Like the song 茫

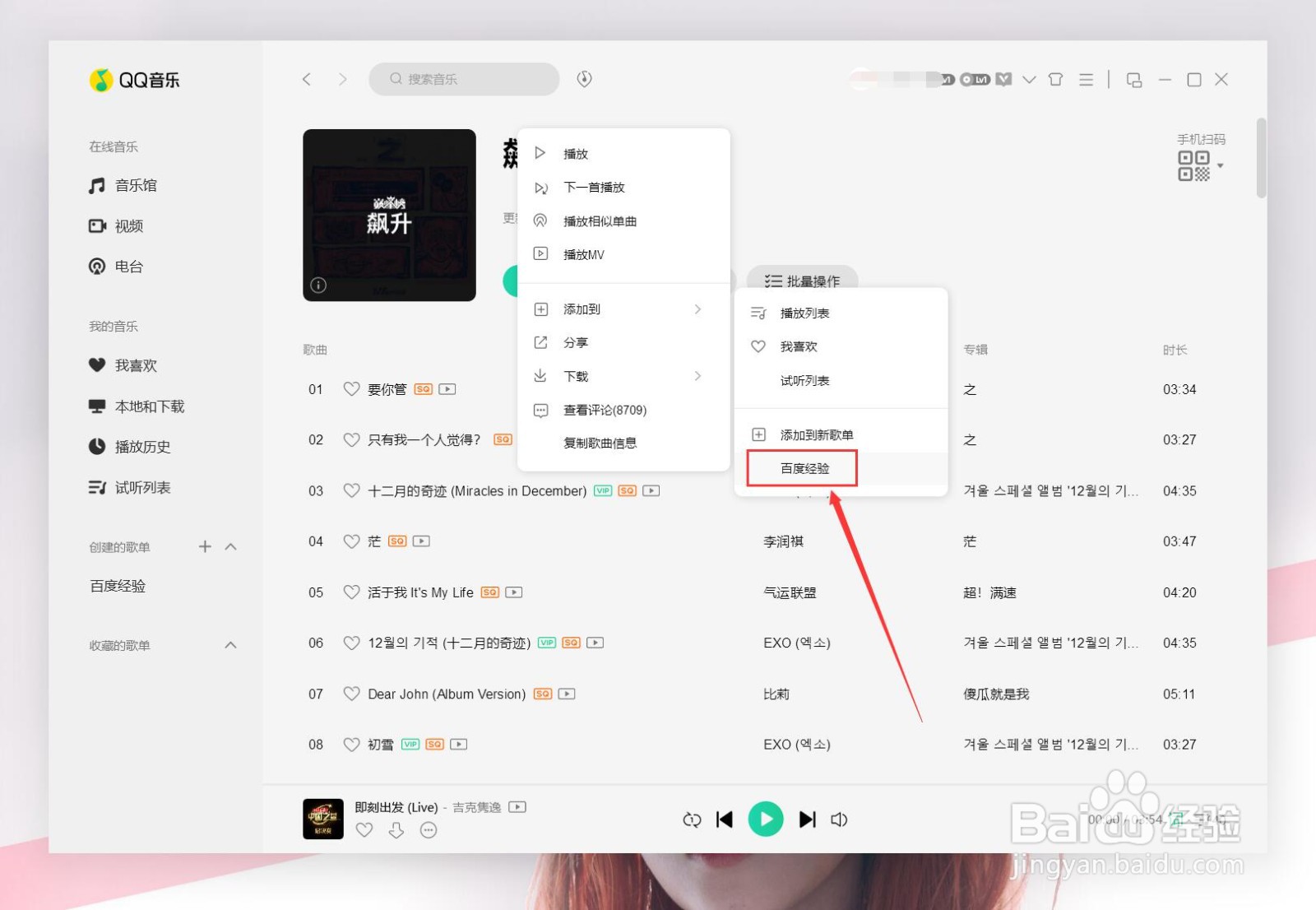[x=351, y=541]
